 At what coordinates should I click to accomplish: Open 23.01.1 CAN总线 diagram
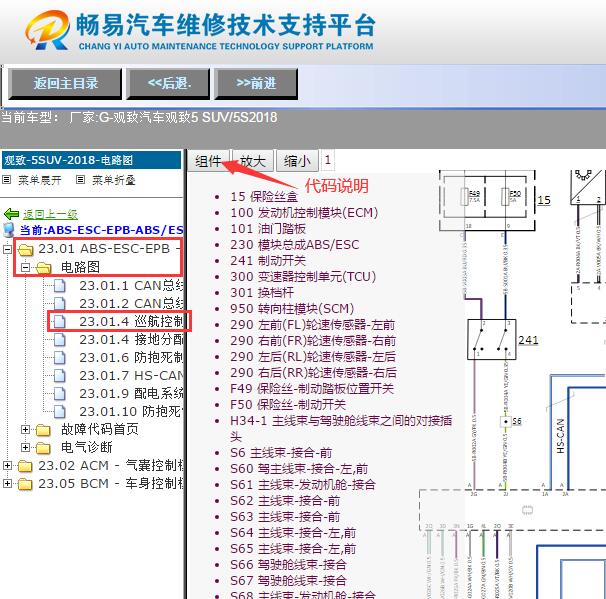131,286
